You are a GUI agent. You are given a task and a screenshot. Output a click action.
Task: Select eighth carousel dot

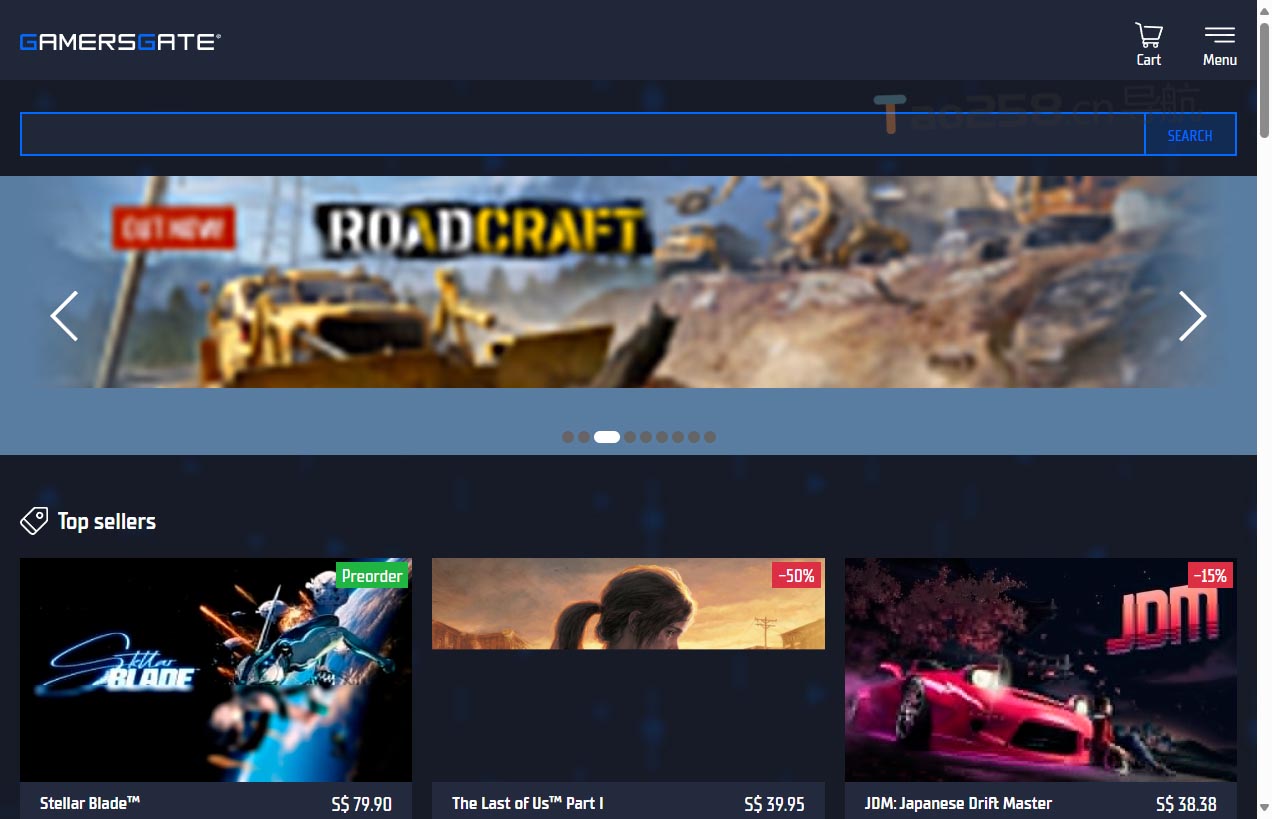[694, 437]
